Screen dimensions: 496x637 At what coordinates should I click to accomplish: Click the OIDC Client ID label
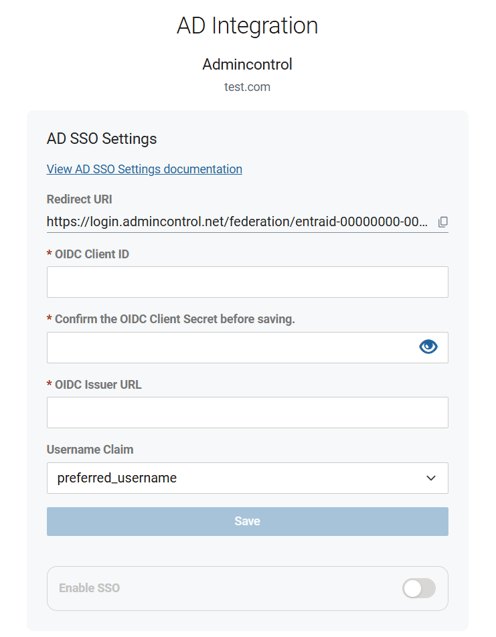92,254
